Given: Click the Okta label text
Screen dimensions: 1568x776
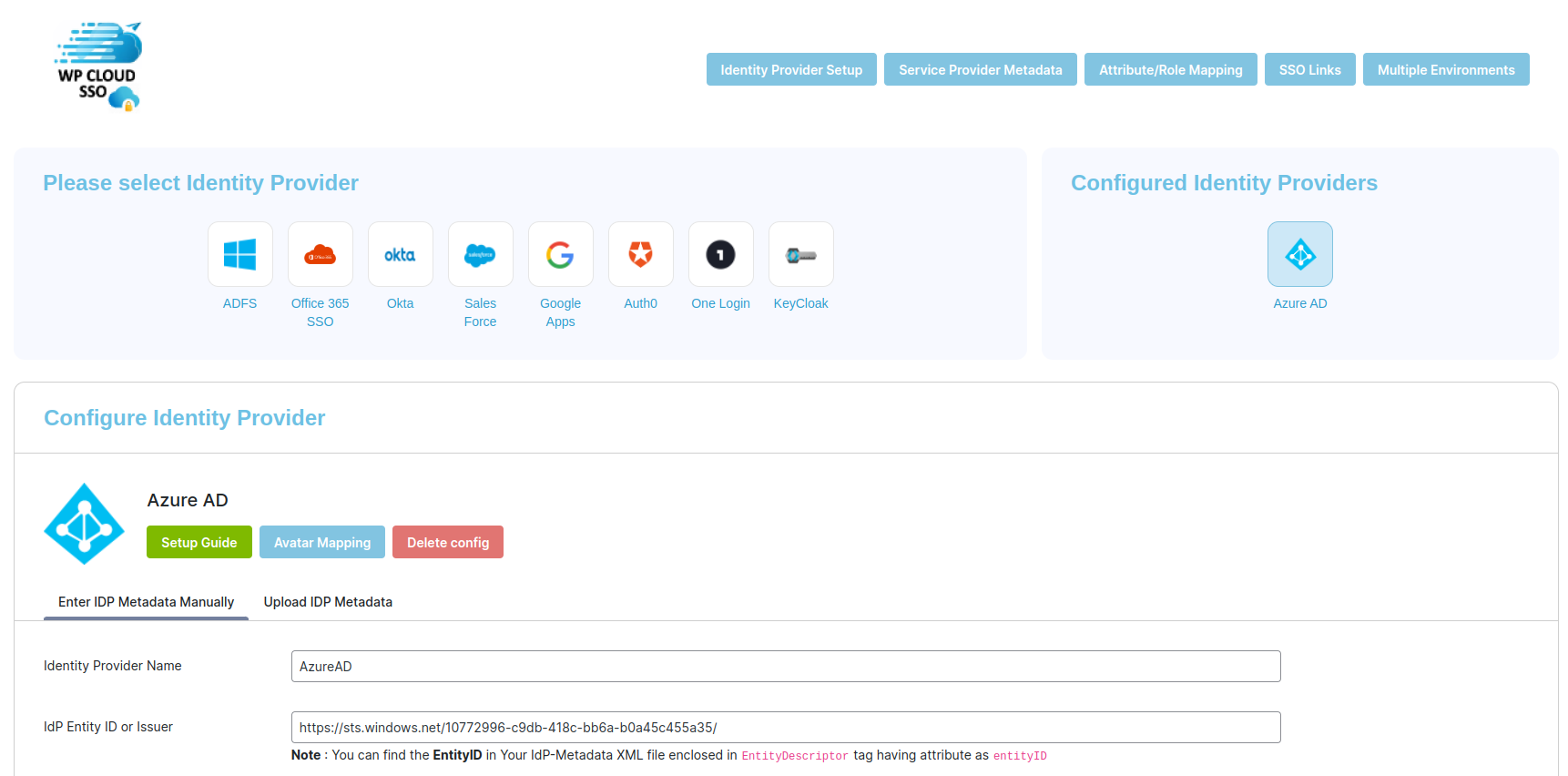Looking at the screenshot, I should [401, 303].
